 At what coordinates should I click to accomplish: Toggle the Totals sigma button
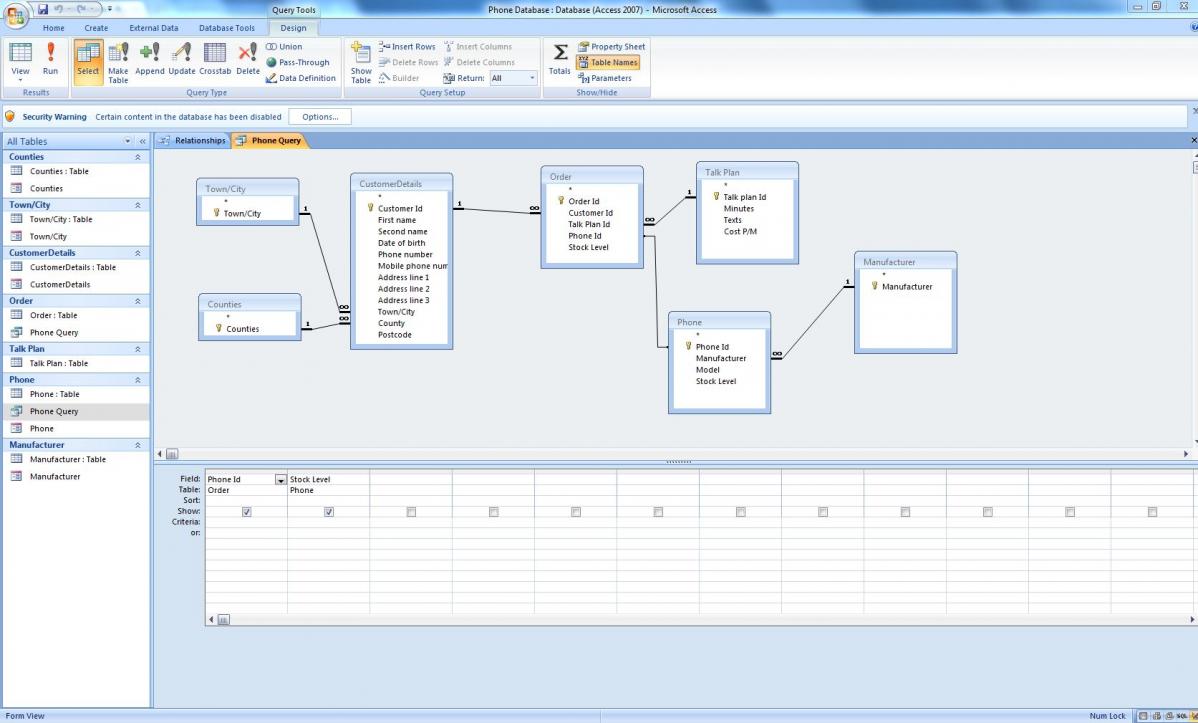click(560, 59)
